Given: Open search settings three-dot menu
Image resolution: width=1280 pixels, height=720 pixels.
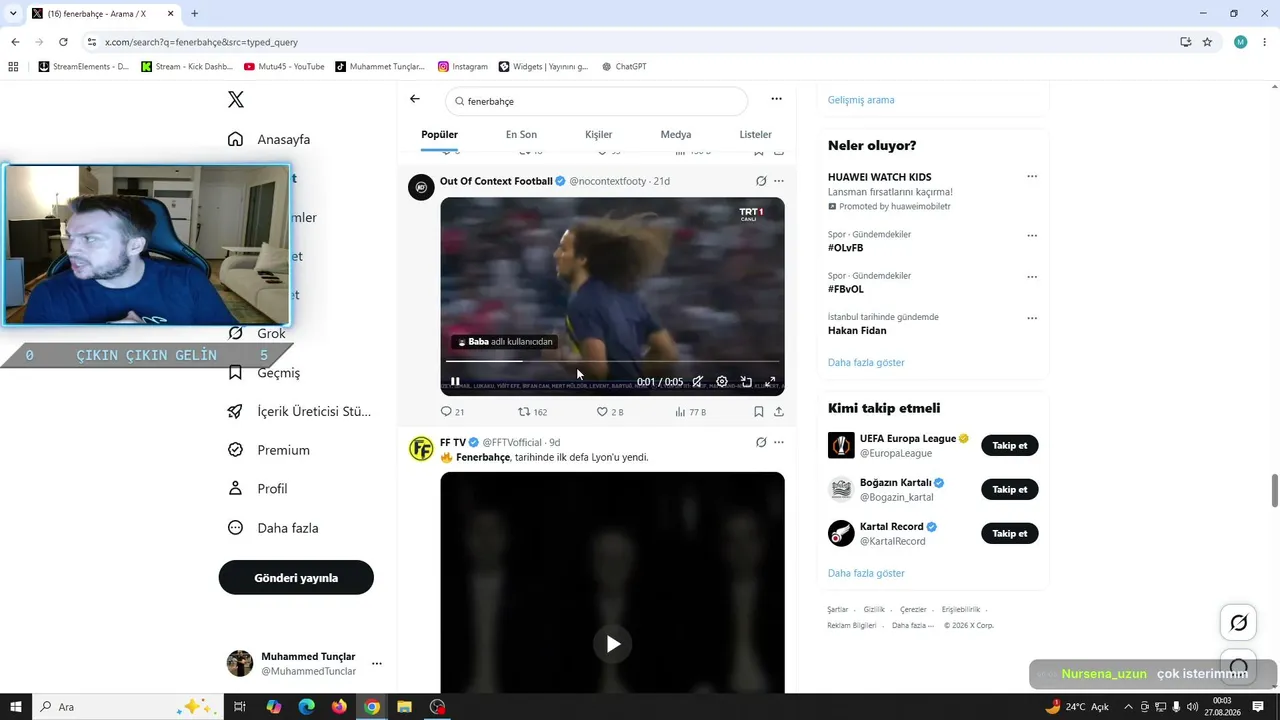Looking at the screenshot, I should pyautogui.click(x=776, y=99).
